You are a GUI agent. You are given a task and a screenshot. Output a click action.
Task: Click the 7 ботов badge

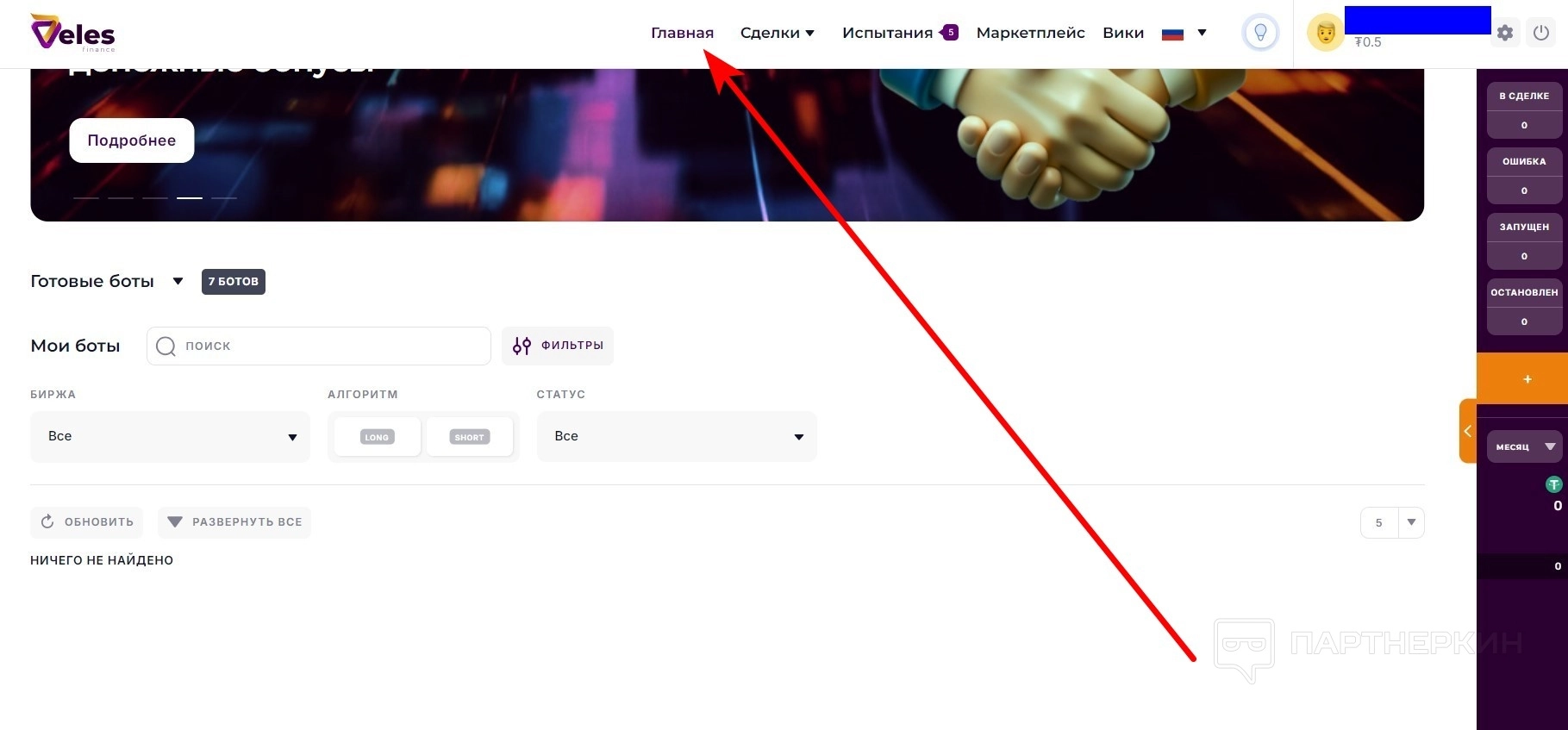(234, 282)
